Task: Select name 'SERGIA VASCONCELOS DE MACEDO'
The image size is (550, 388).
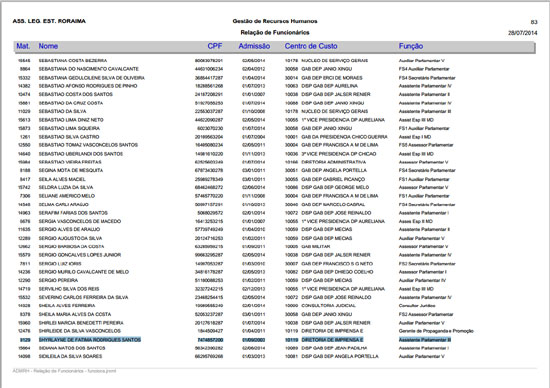Action: click(80, 221)
